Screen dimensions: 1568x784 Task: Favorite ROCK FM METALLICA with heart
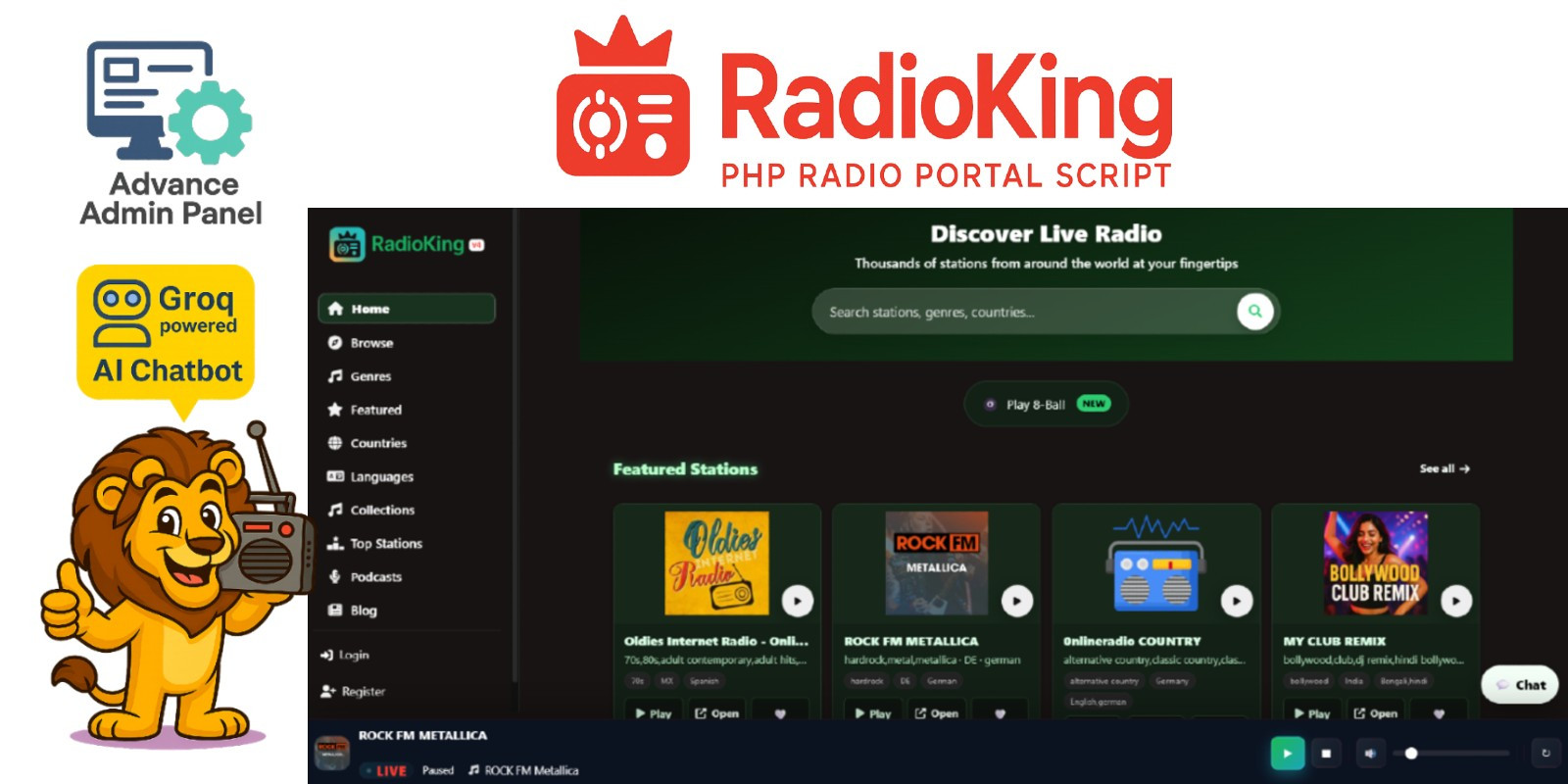point(1000,713)
